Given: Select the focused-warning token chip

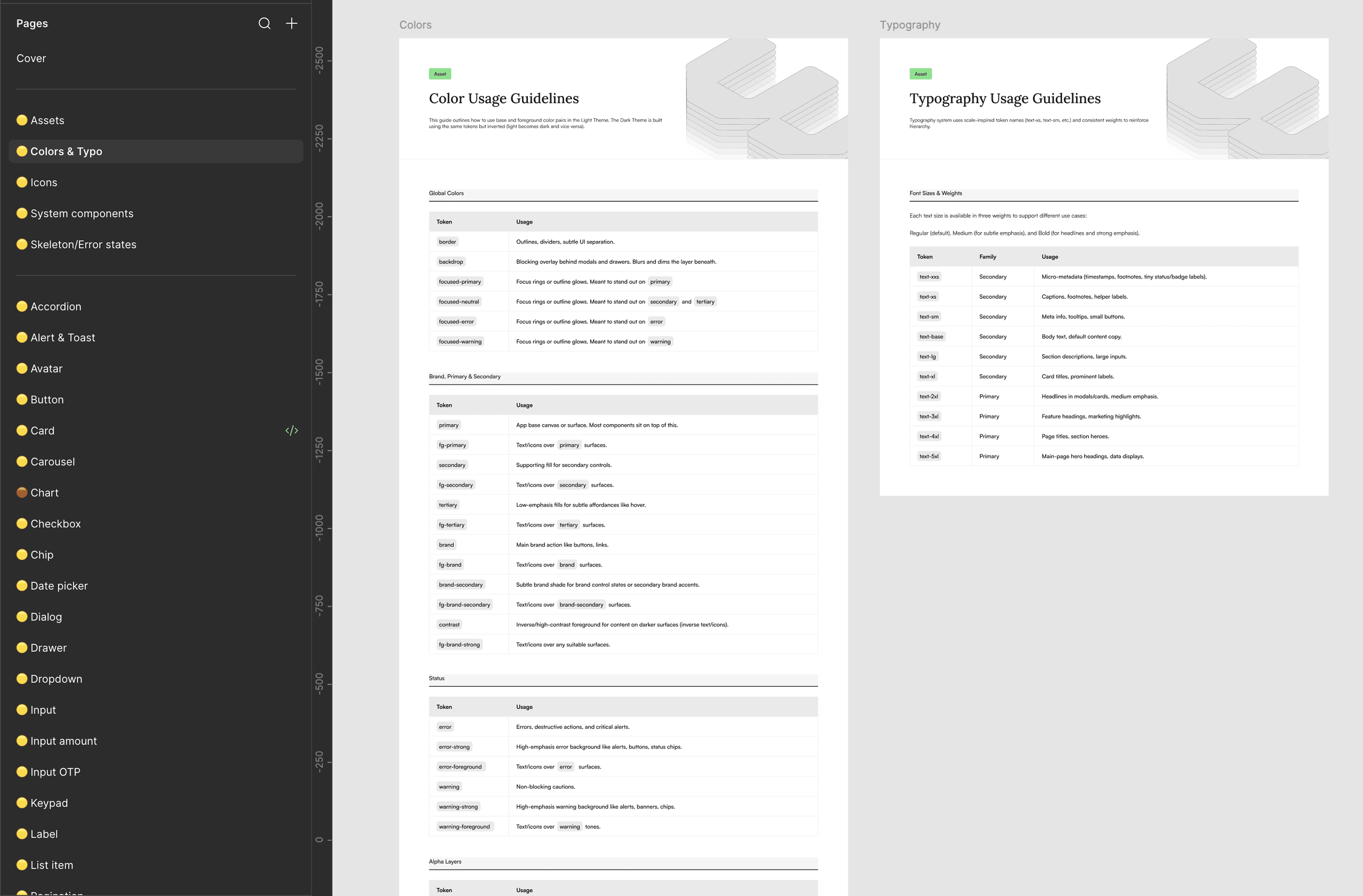Looking at the screenshot, I should tap(460, 342).
